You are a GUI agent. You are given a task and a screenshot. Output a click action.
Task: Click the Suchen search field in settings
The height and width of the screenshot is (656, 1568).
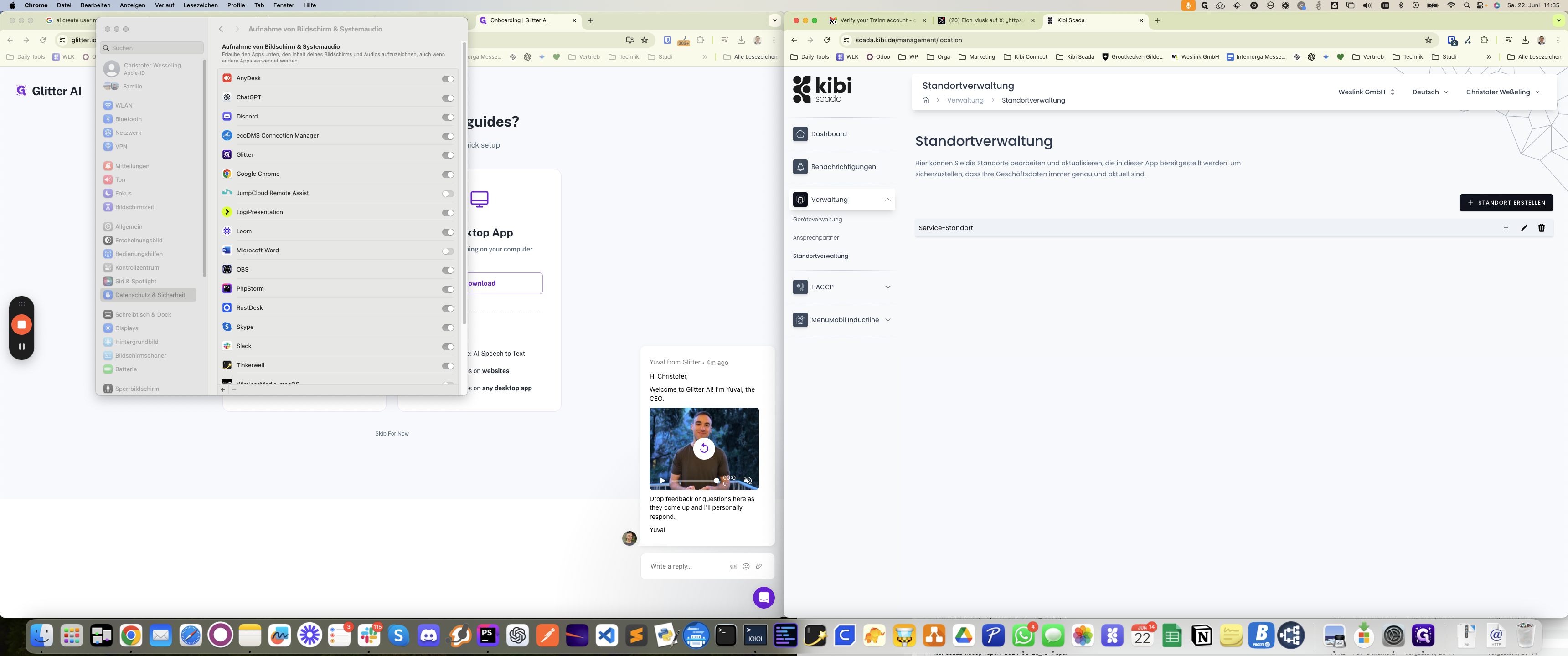tap(152, 48)
